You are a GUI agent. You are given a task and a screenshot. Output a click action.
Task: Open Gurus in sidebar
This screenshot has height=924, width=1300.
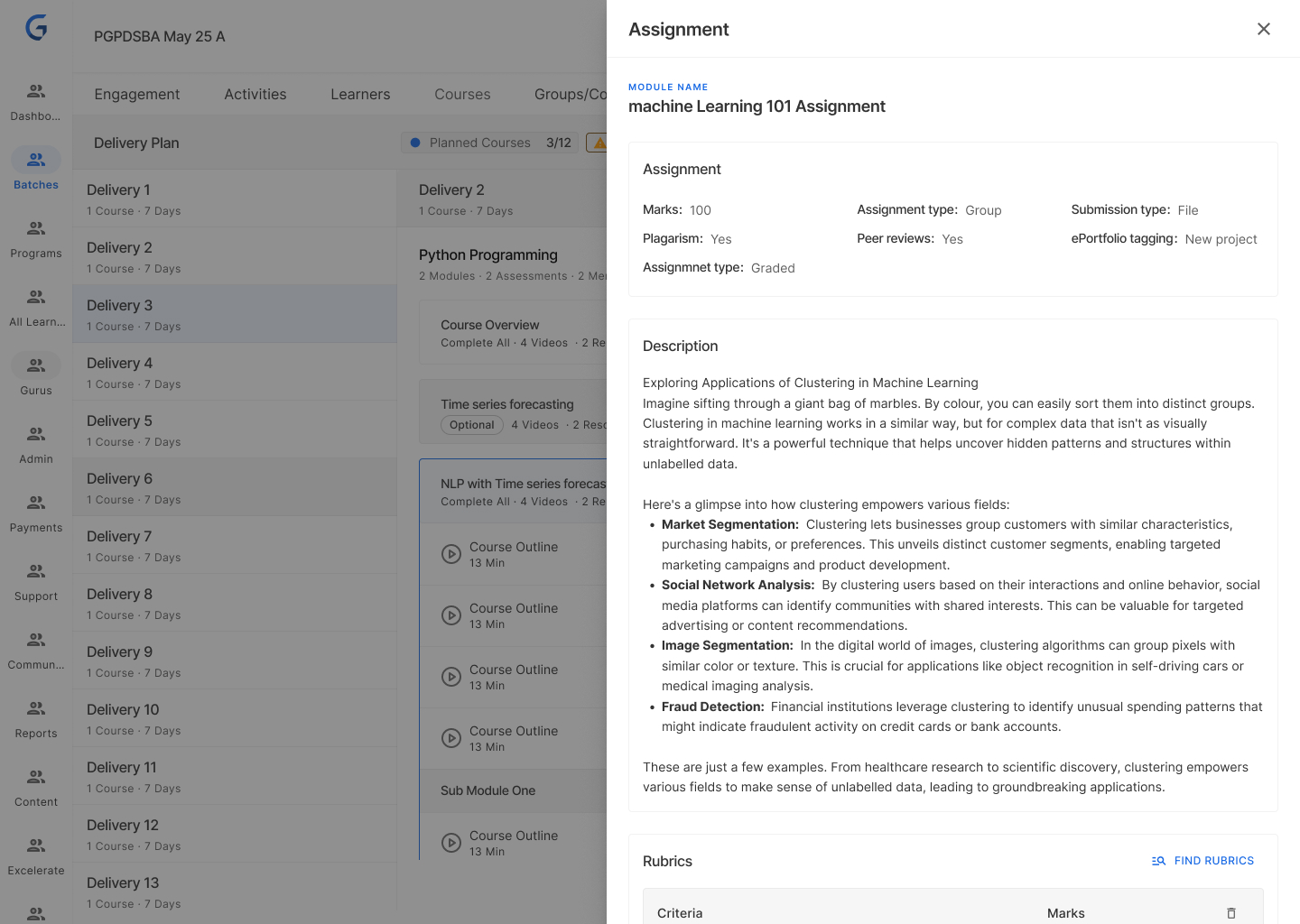point(36,376)
